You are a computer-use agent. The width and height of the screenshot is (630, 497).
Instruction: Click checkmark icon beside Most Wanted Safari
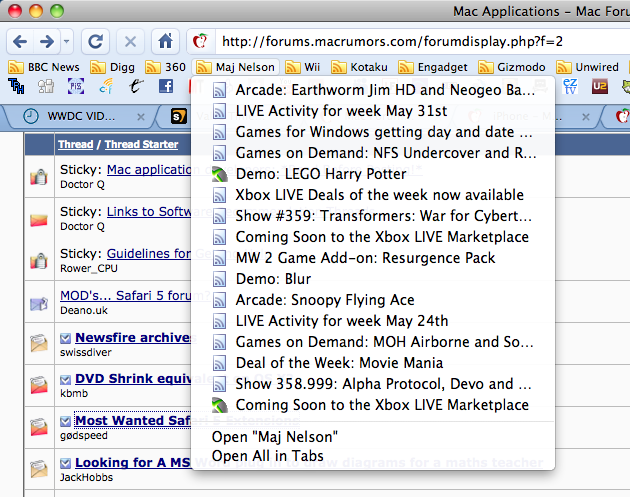tap(65, 422)
